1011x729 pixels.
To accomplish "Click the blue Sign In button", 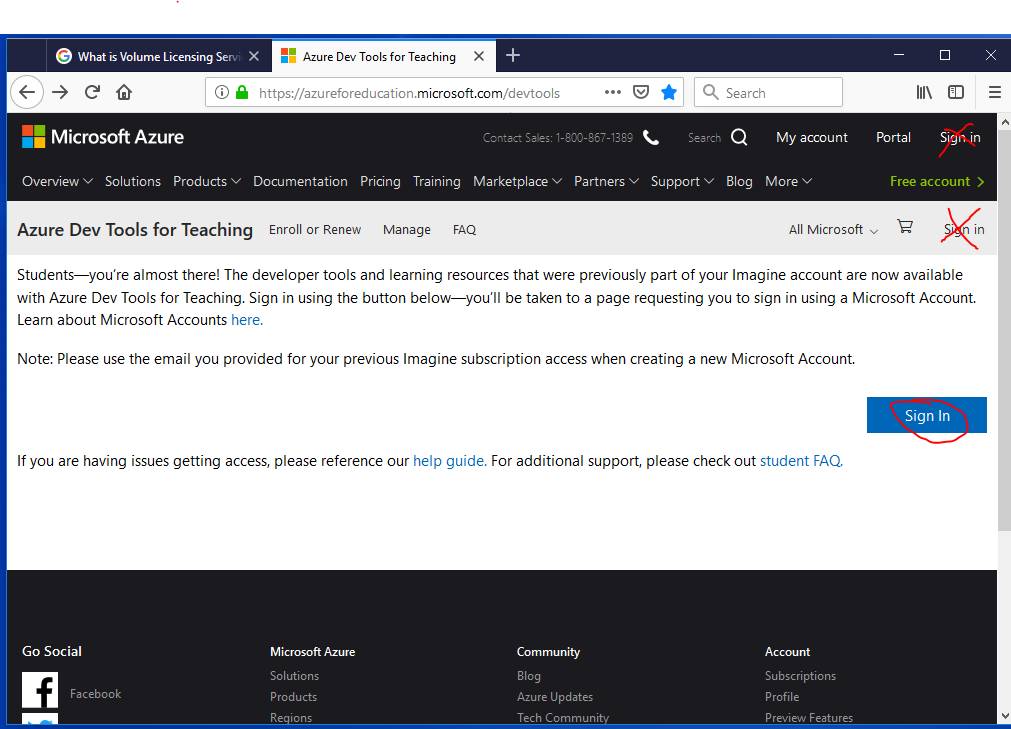I will pyautogui.click(x=927, y=415).
